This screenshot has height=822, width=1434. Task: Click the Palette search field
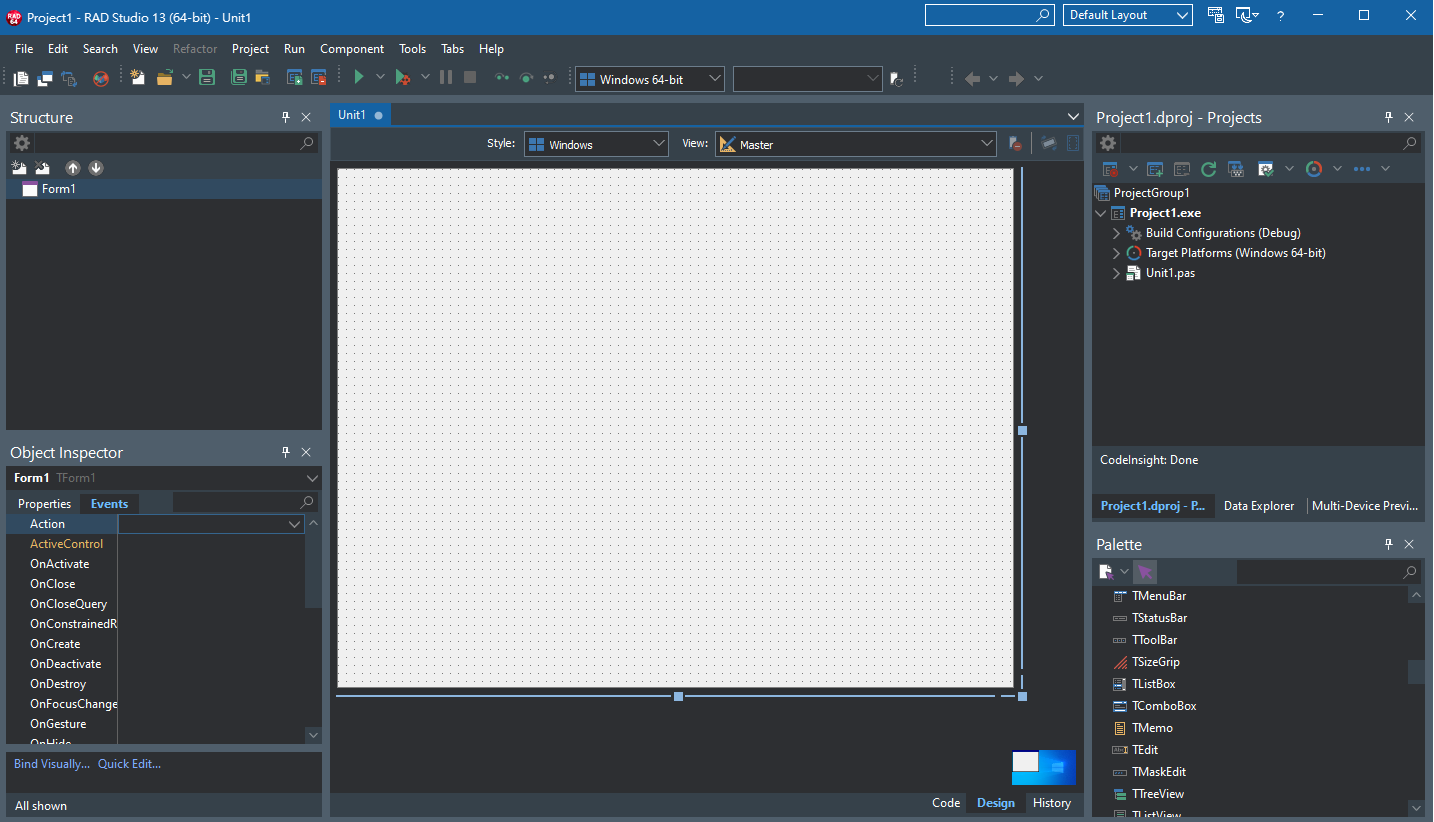click(x=1328, y=572)
